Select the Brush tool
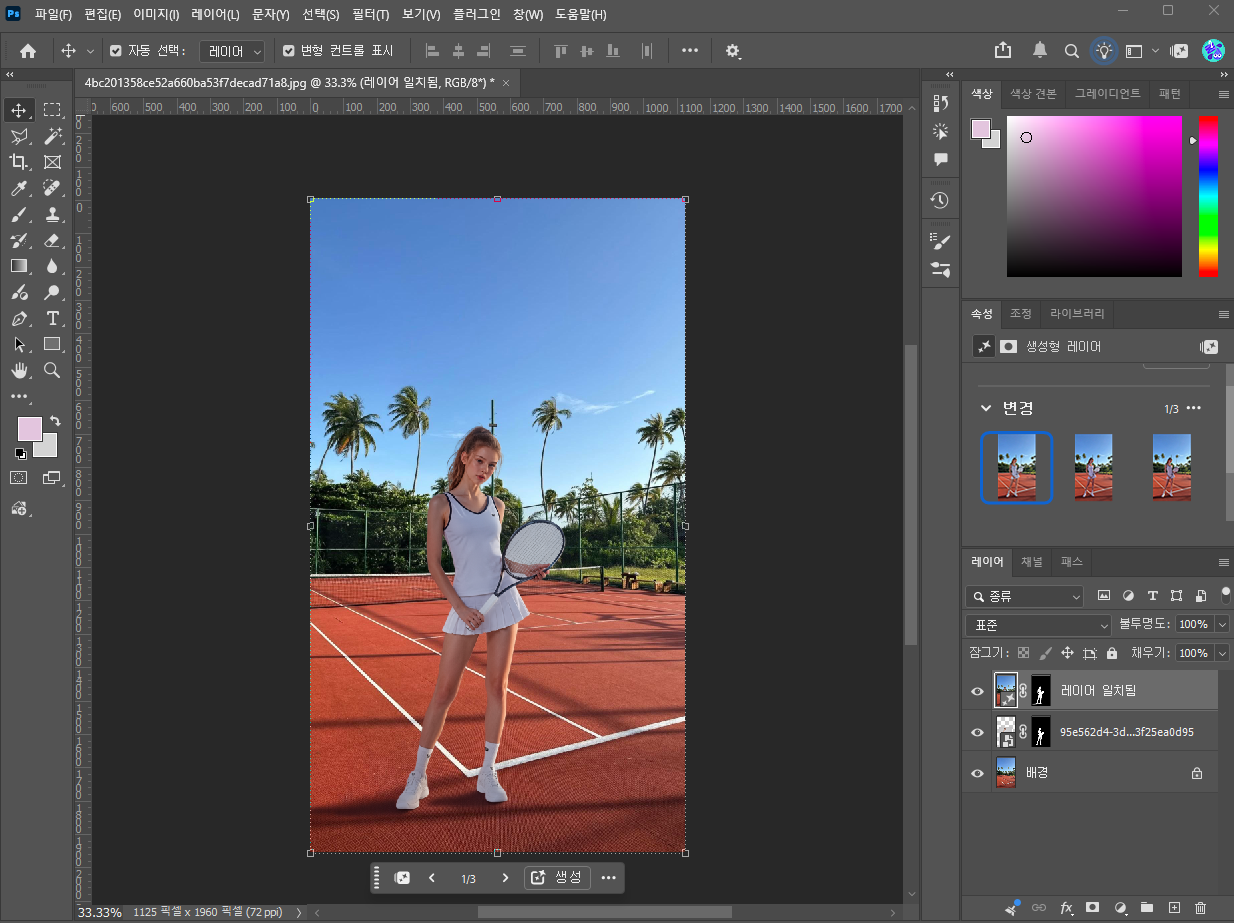Viewport: 1234px width, 923px height. point(19,214)
